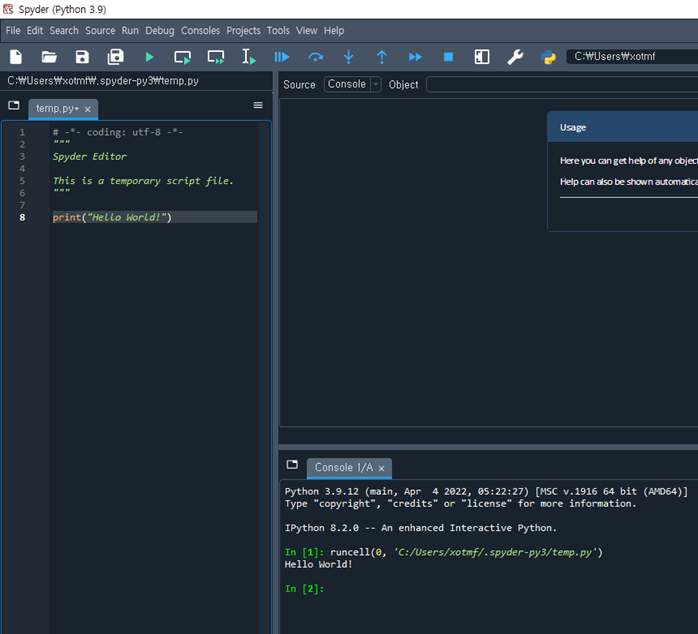
Task: Open PYTHONPATH manager Python icon
Action: click(x=548, y=57)
